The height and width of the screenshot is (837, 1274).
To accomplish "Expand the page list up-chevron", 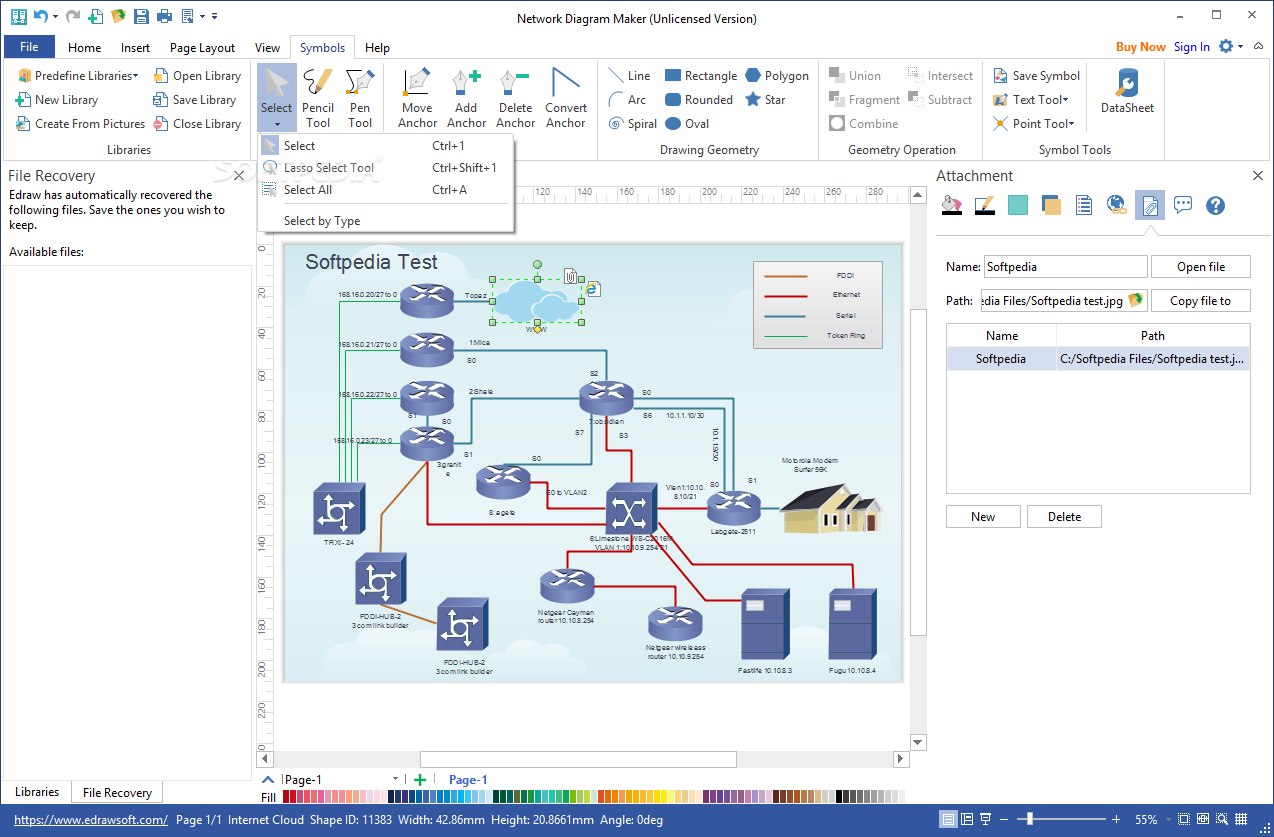I will coord(267,779).
